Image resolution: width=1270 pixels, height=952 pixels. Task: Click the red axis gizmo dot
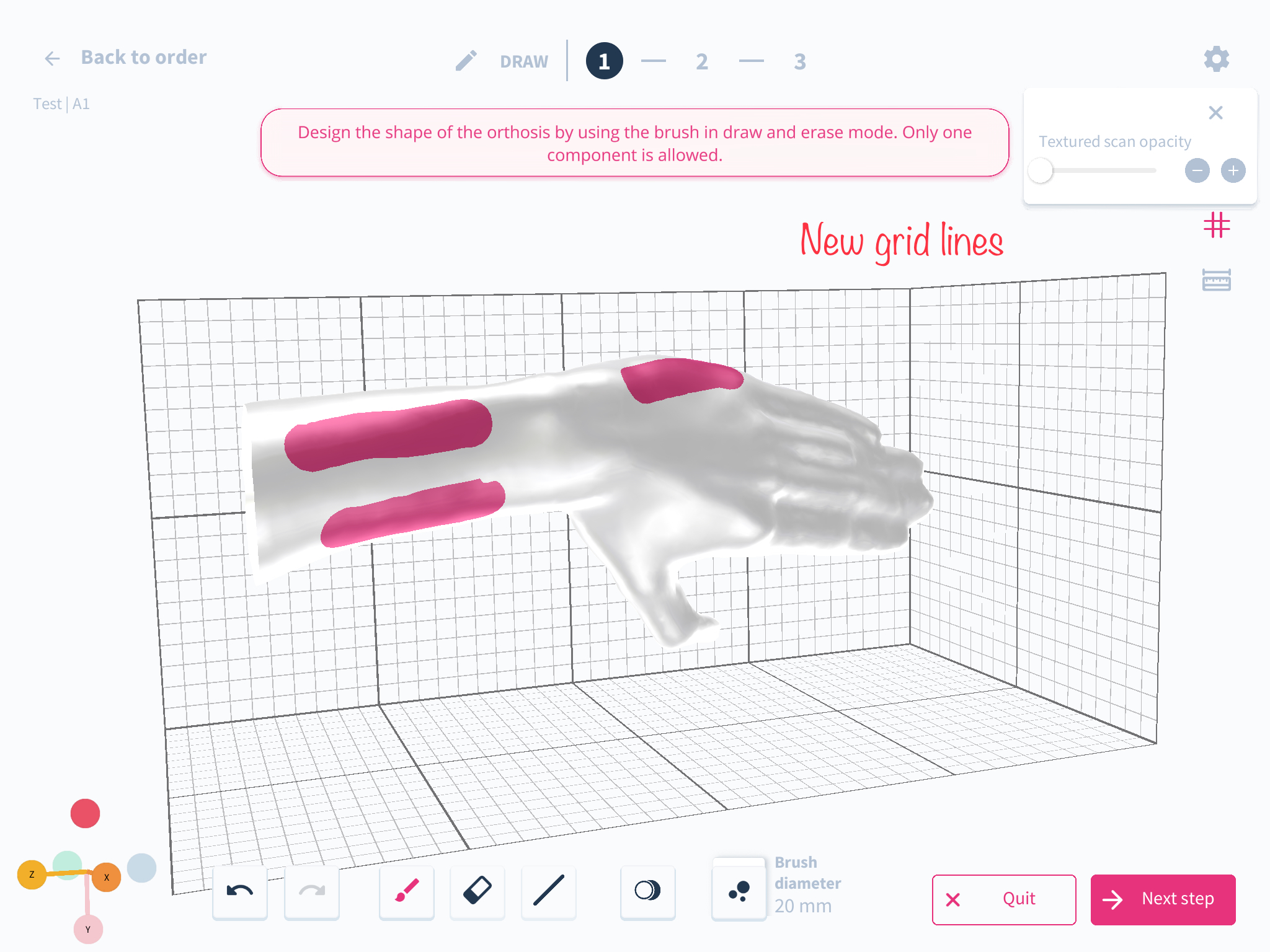click(x=85, y=814)
